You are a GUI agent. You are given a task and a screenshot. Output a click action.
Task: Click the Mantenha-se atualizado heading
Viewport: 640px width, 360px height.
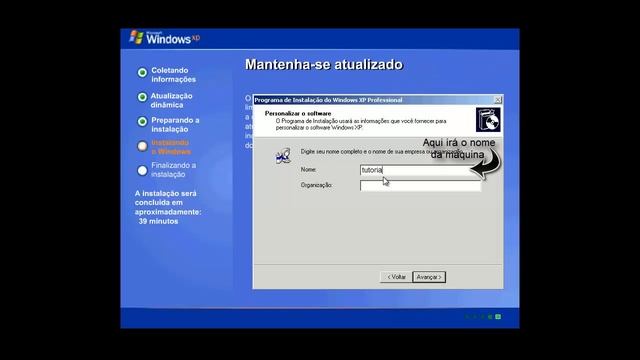click(x=324, y=64)
